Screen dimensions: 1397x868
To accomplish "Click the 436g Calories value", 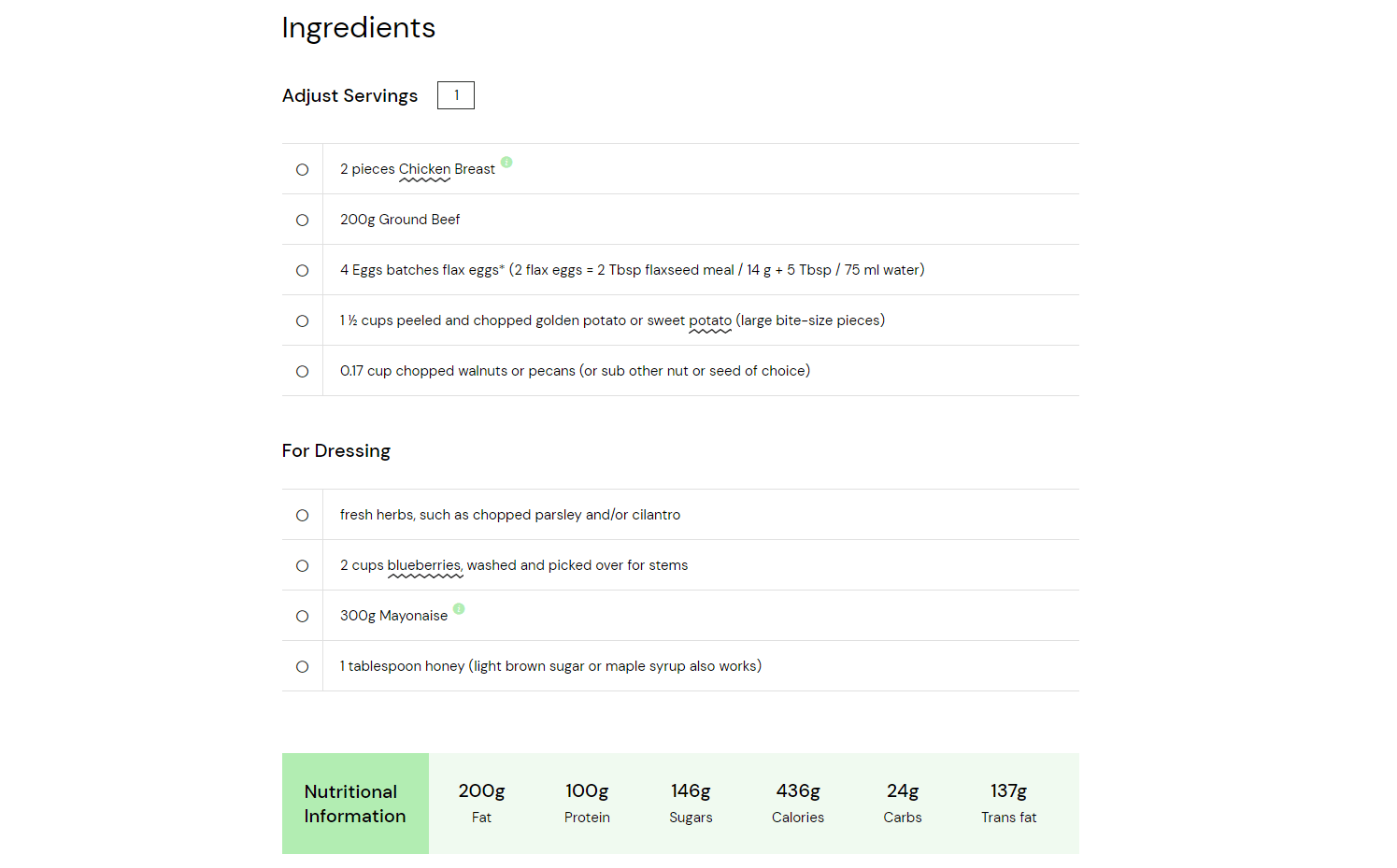I will pyautogui.click(x=798, y=790).
